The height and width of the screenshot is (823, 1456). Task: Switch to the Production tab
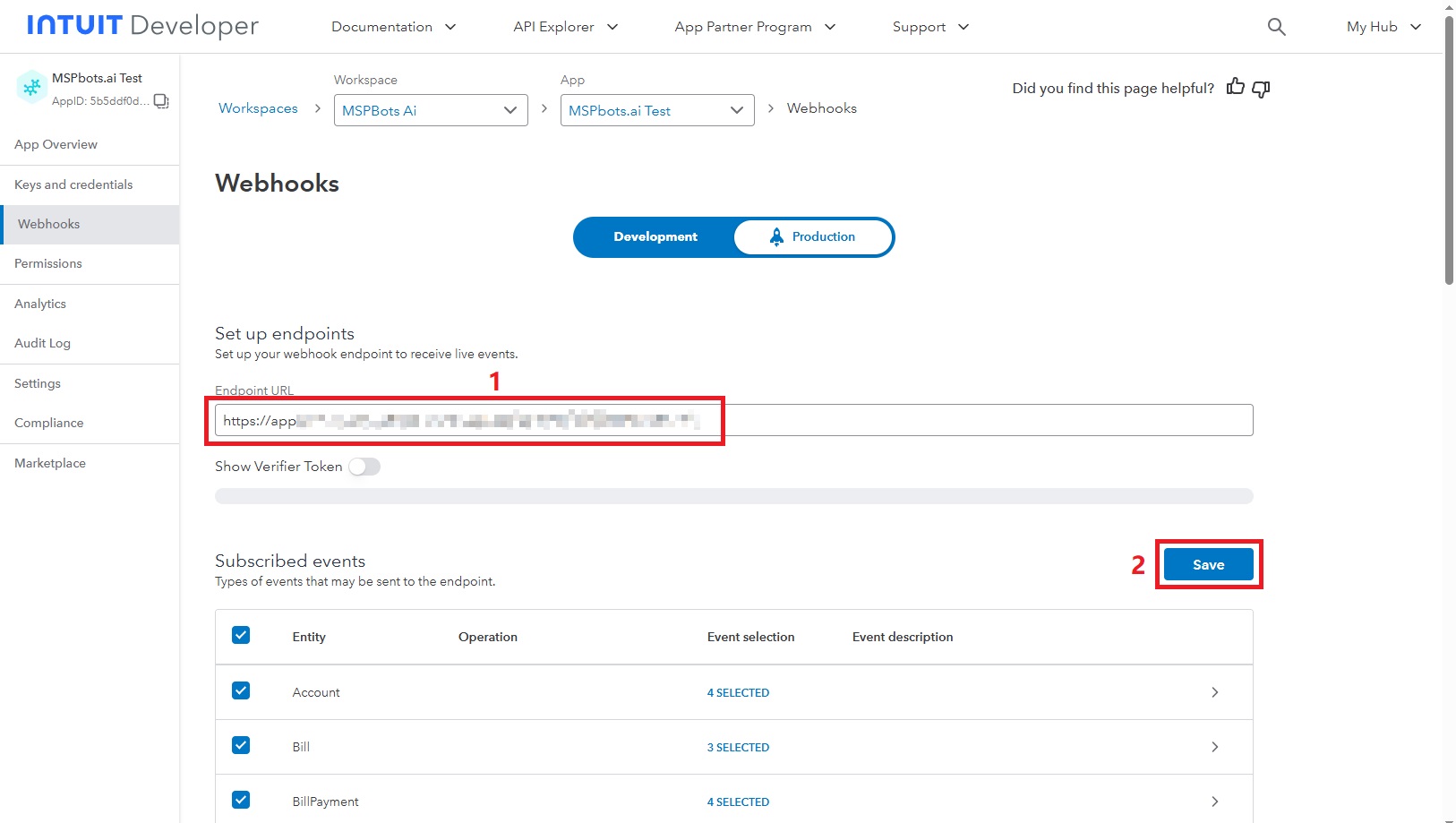(x=813, y=237)
